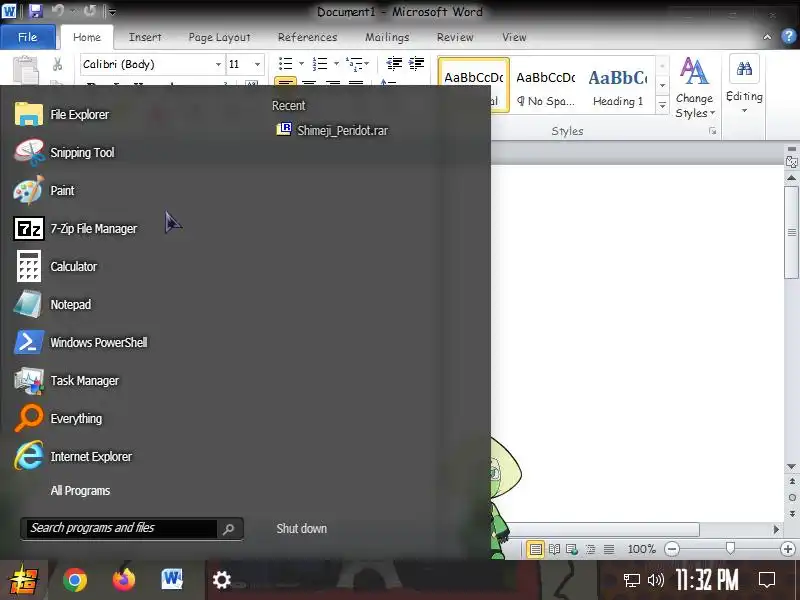Cut selection using the scissors icon
Viewport: 800px width, 600px height.
point(57,64)
